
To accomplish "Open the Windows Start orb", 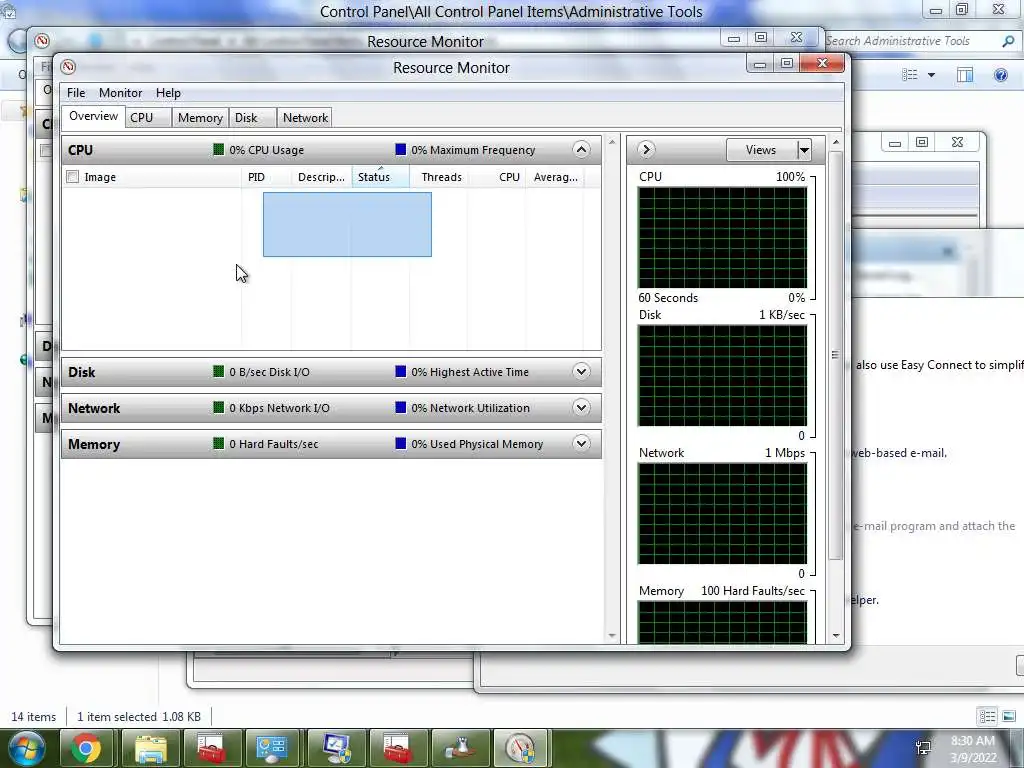I will [x=26, y=748].
